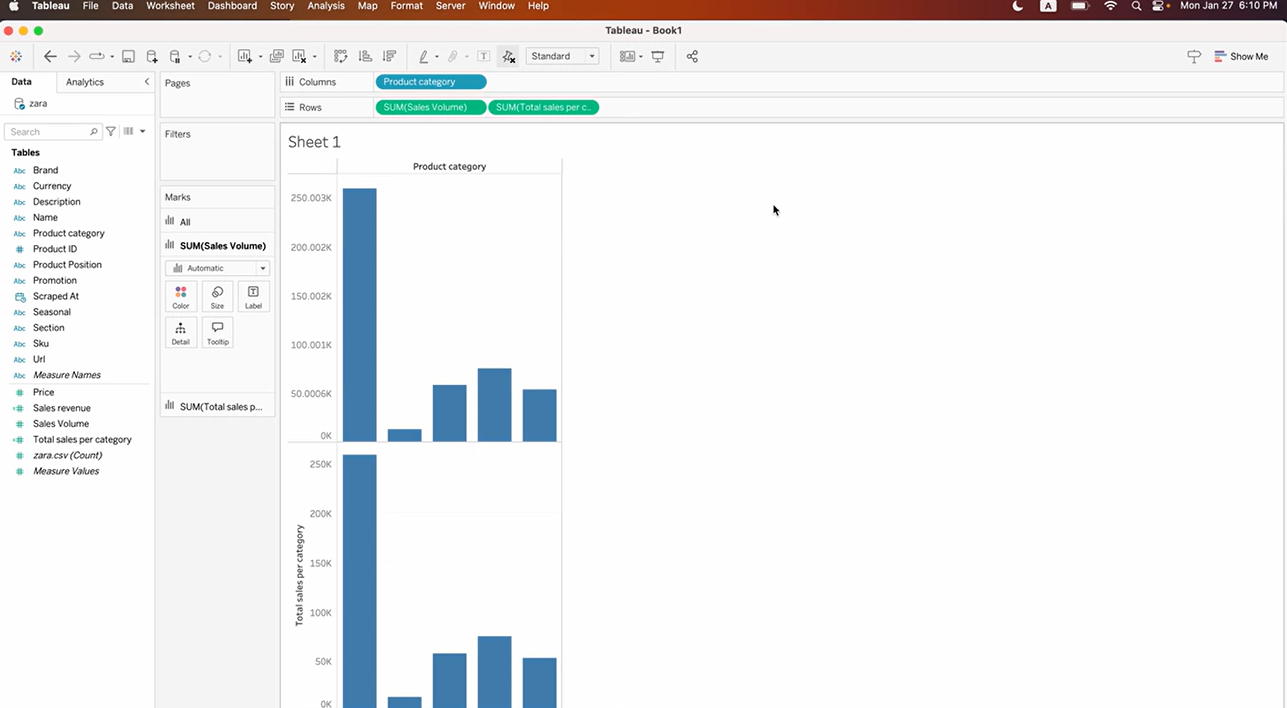1287x708 pixels.
Task: Switch to the Data tab
Action: tap(21, 82)
